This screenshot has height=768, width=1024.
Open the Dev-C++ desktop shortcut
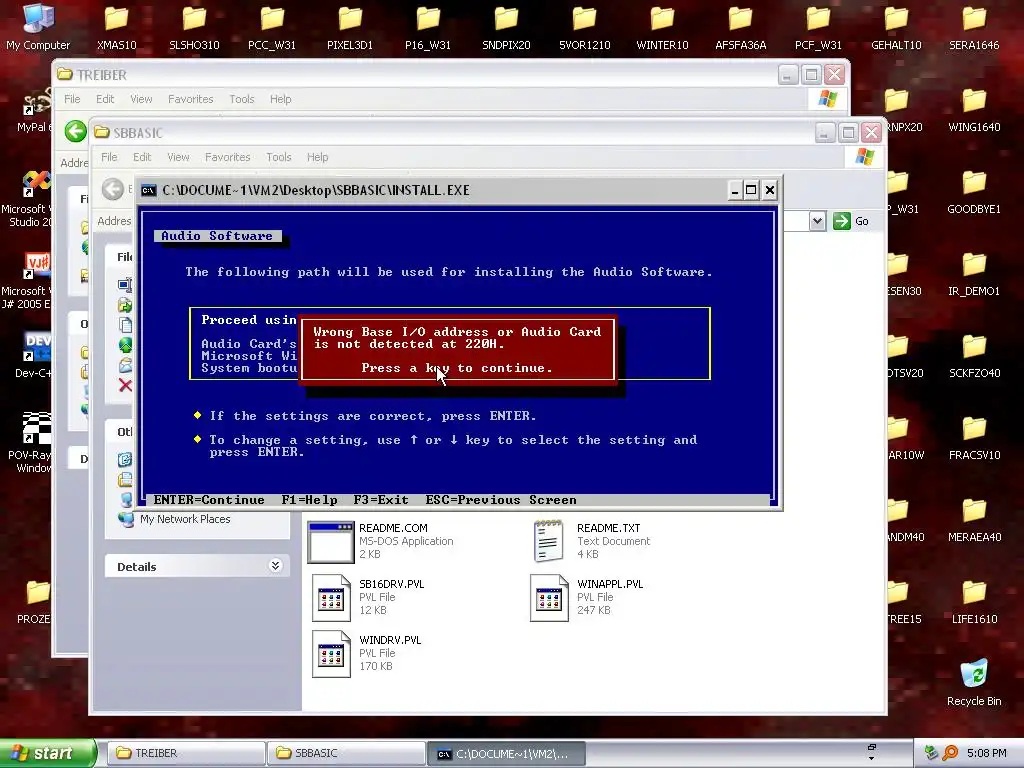click(34, 355)
